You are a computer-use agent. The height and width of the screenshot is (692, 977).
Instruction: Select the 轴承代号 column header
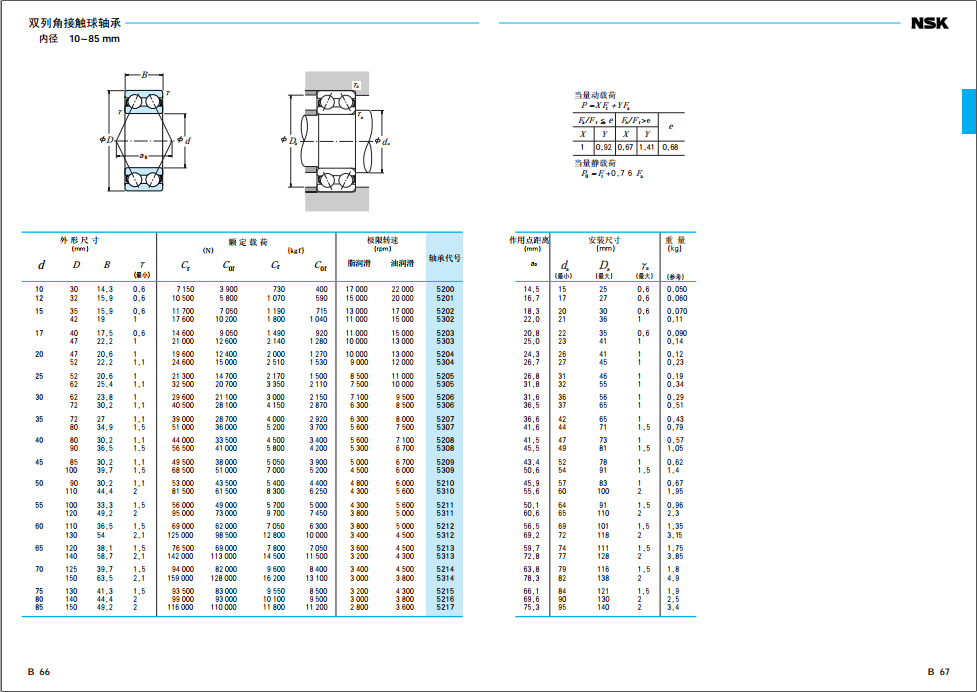pyautogui.click(x=445, y=258)
